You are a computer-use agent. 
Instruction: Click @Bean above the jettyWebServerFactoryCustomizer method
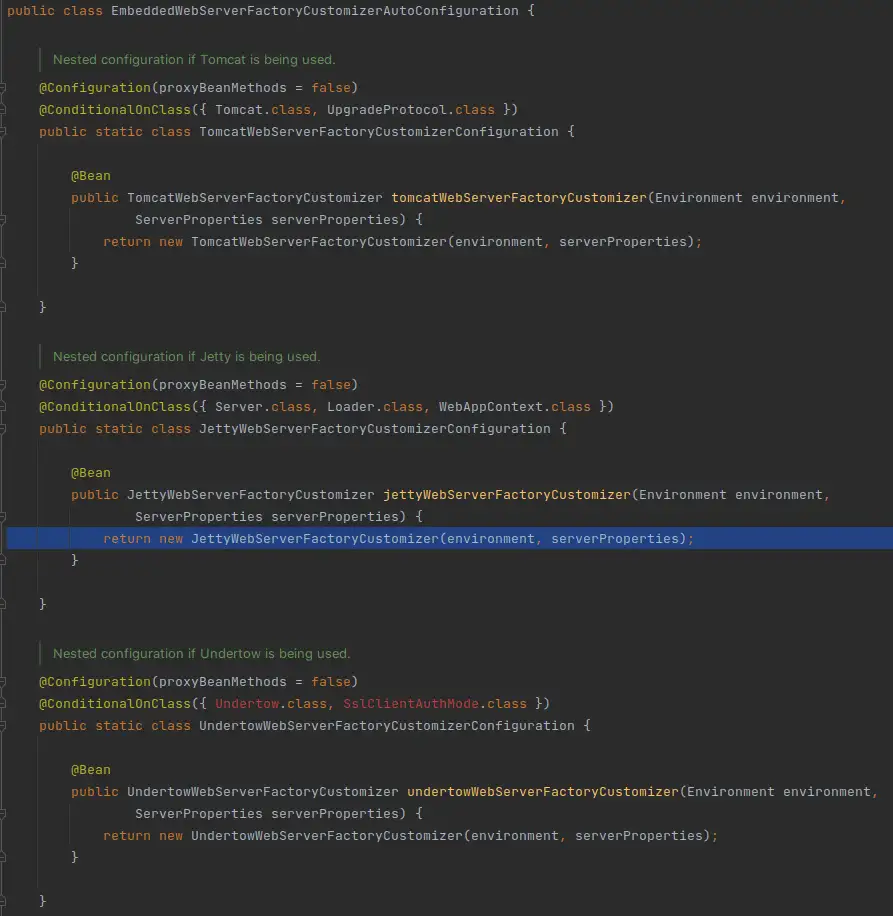pos(91,473)
